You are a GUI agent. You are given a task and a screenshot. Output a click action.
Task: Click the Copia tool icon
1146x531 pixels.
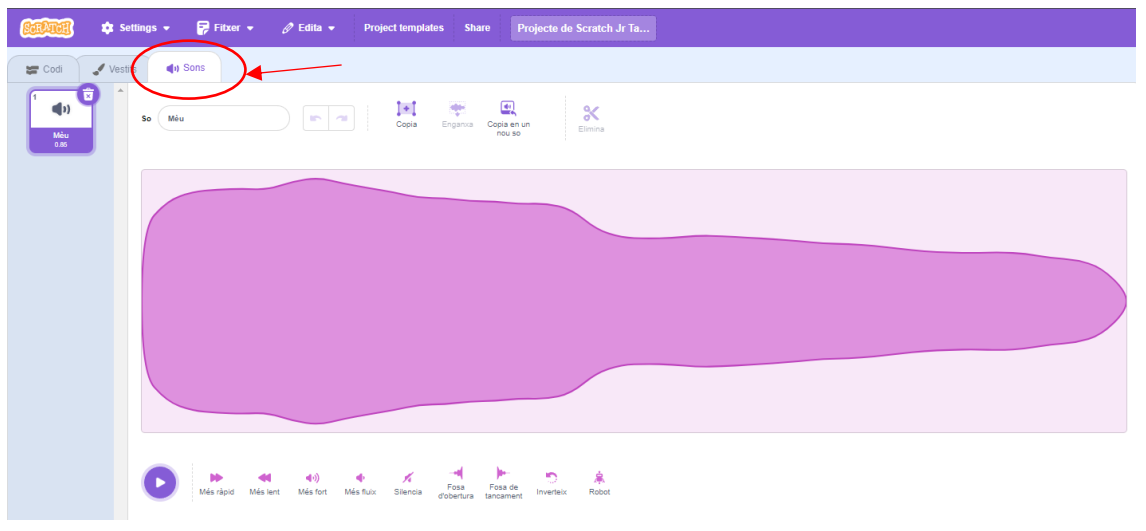pyautogui.click(x=406, y=109)
